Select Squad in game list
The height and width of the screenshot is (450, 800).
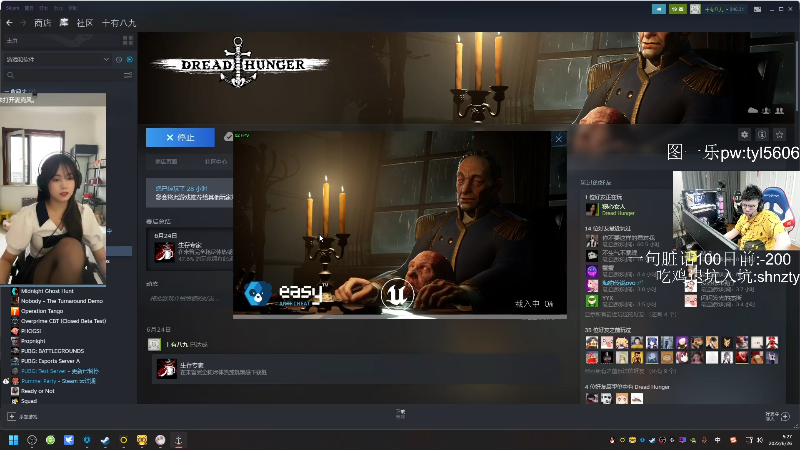29,401
